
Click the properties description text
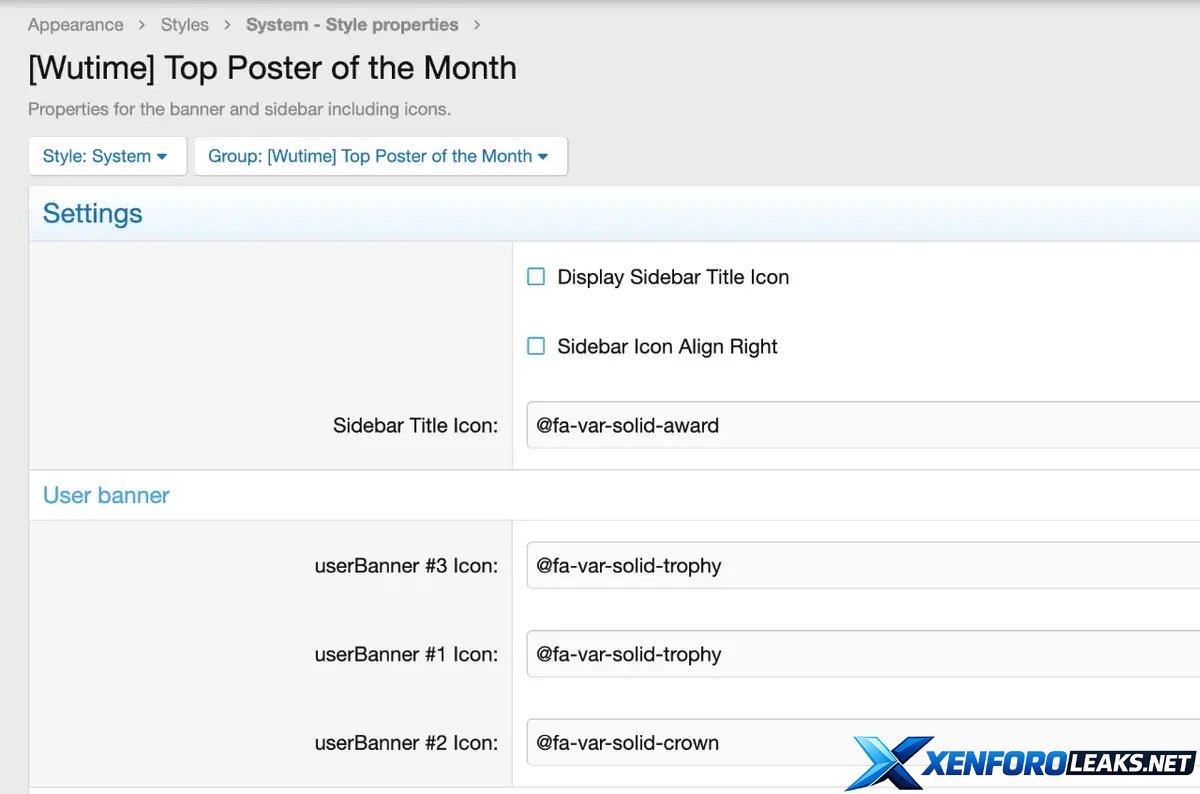point(239,109)
